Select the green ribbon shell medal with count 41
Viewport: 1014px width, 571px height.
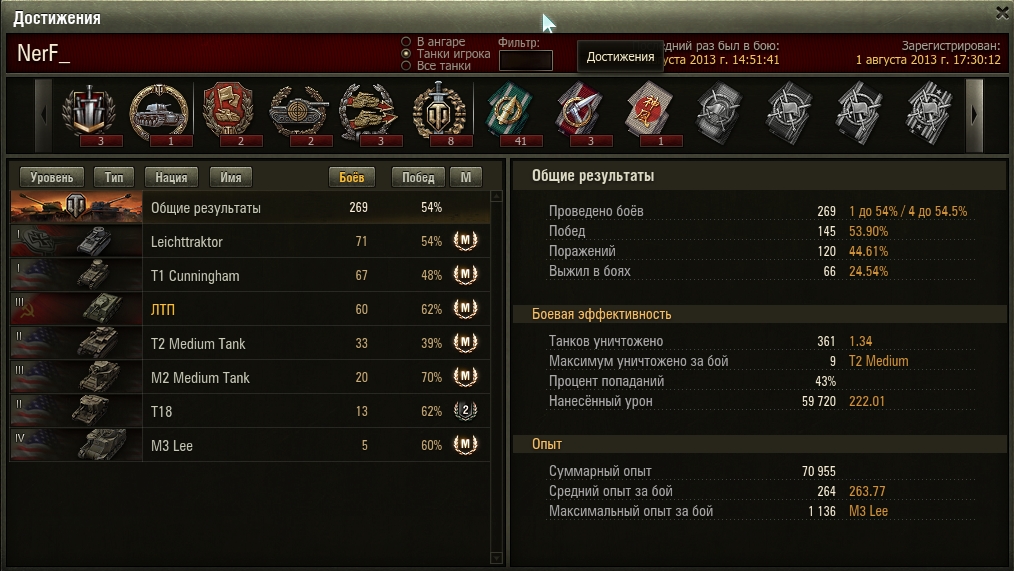510,112
